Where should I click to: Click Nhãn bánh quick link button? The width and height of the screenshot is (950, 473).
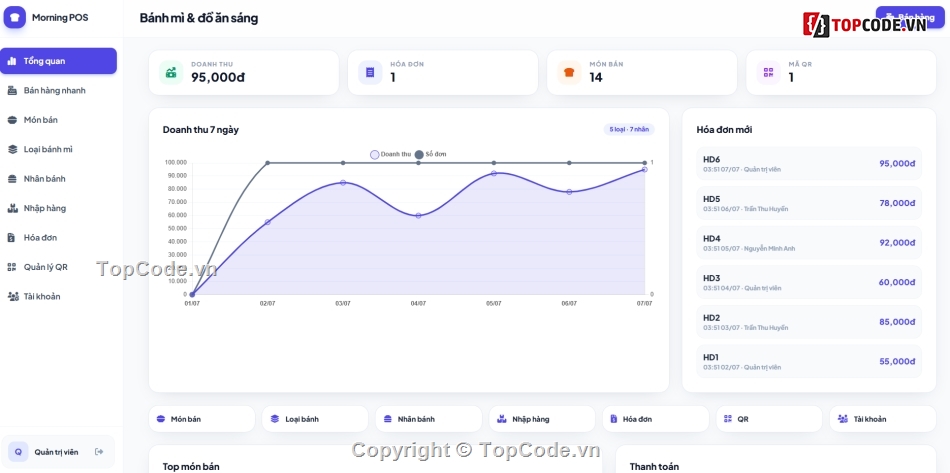point(428,419)
